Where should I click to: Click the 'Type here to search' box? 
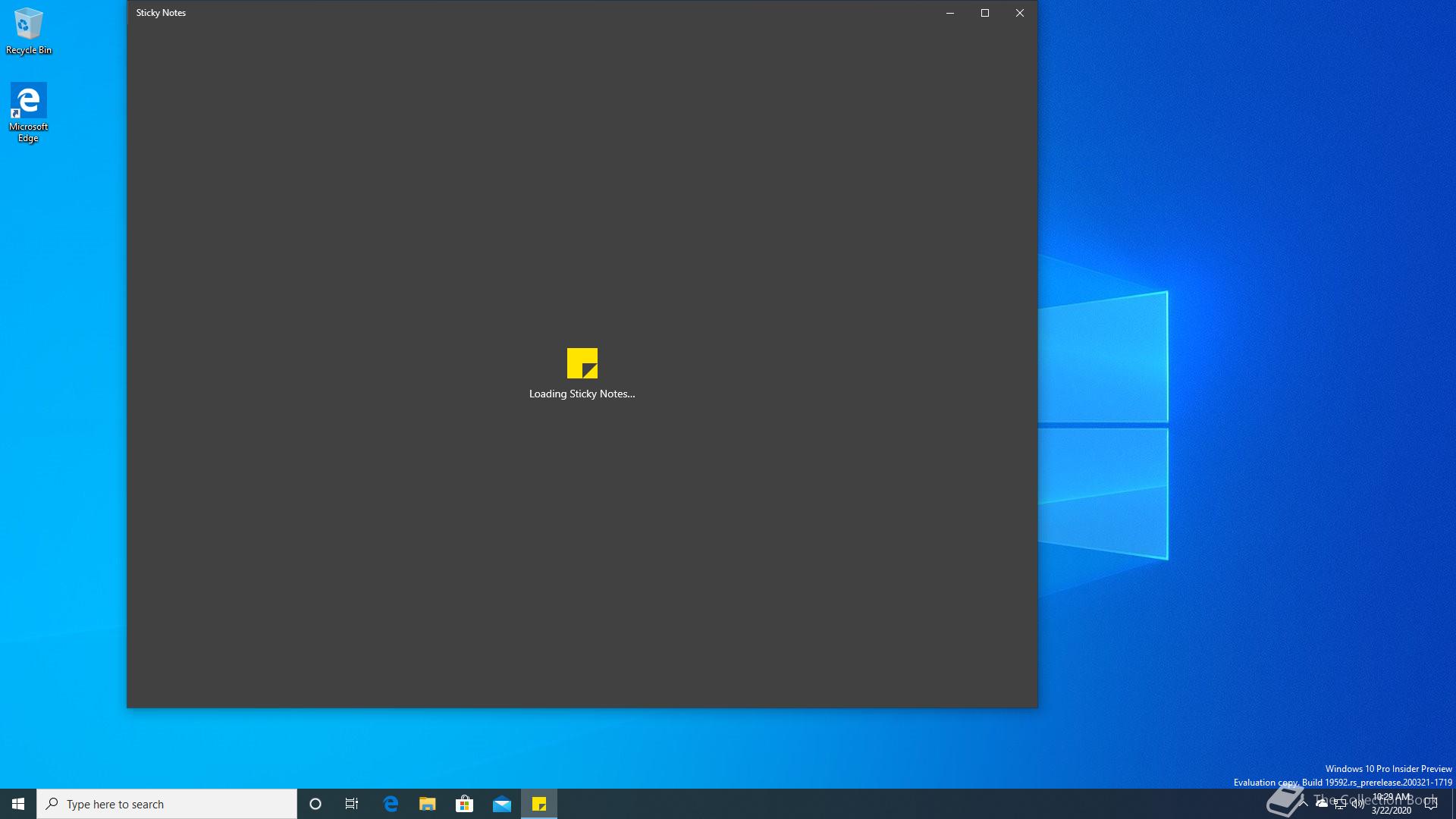[167, 804]
